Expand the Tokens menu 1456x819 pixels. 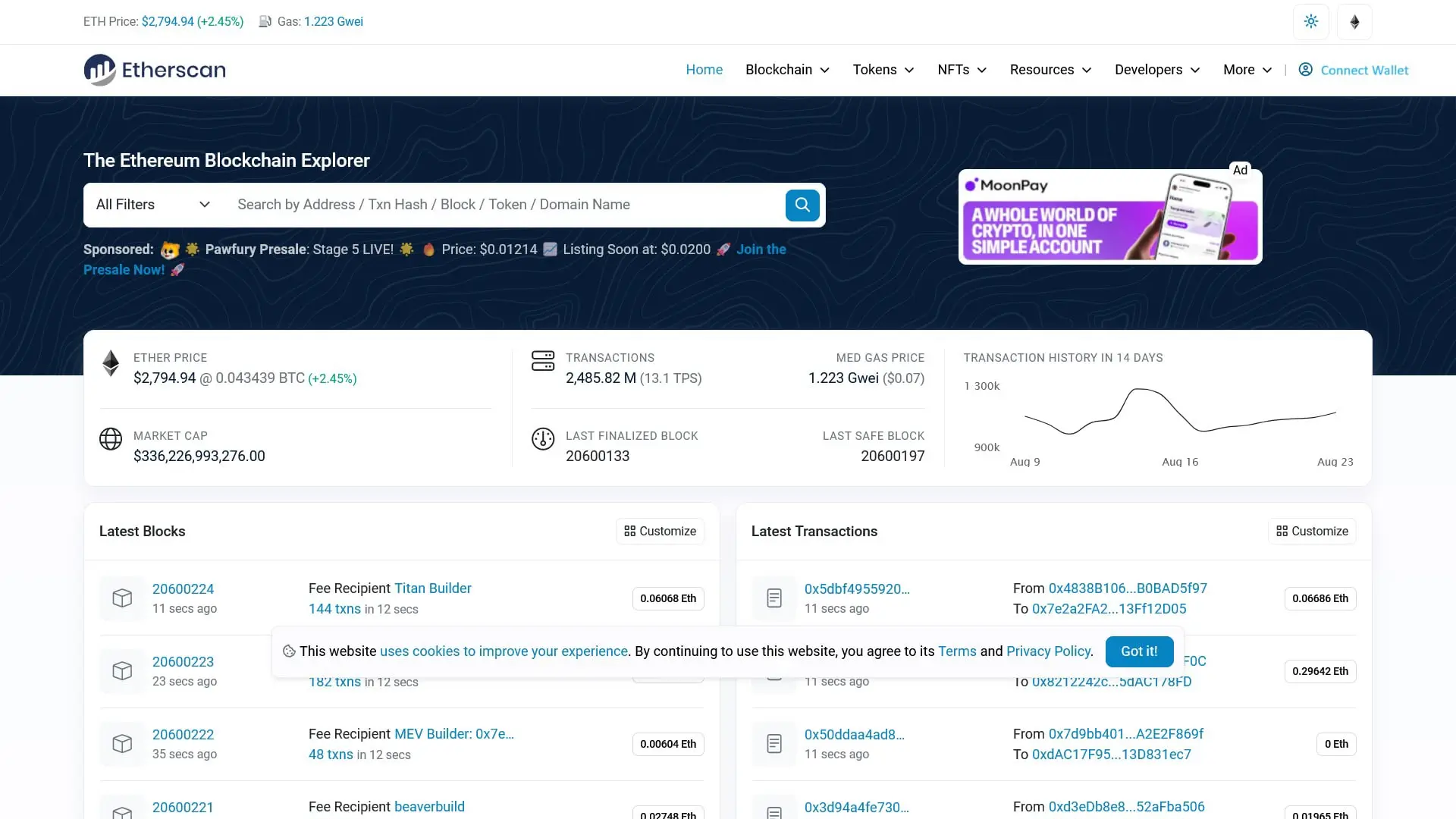[x=883, y=70]
